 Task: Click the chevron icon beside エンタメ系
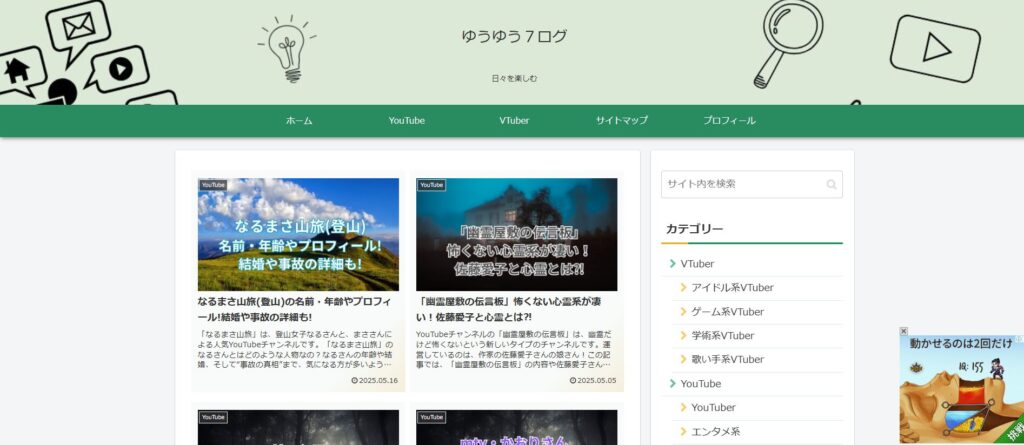click(683, 431)
